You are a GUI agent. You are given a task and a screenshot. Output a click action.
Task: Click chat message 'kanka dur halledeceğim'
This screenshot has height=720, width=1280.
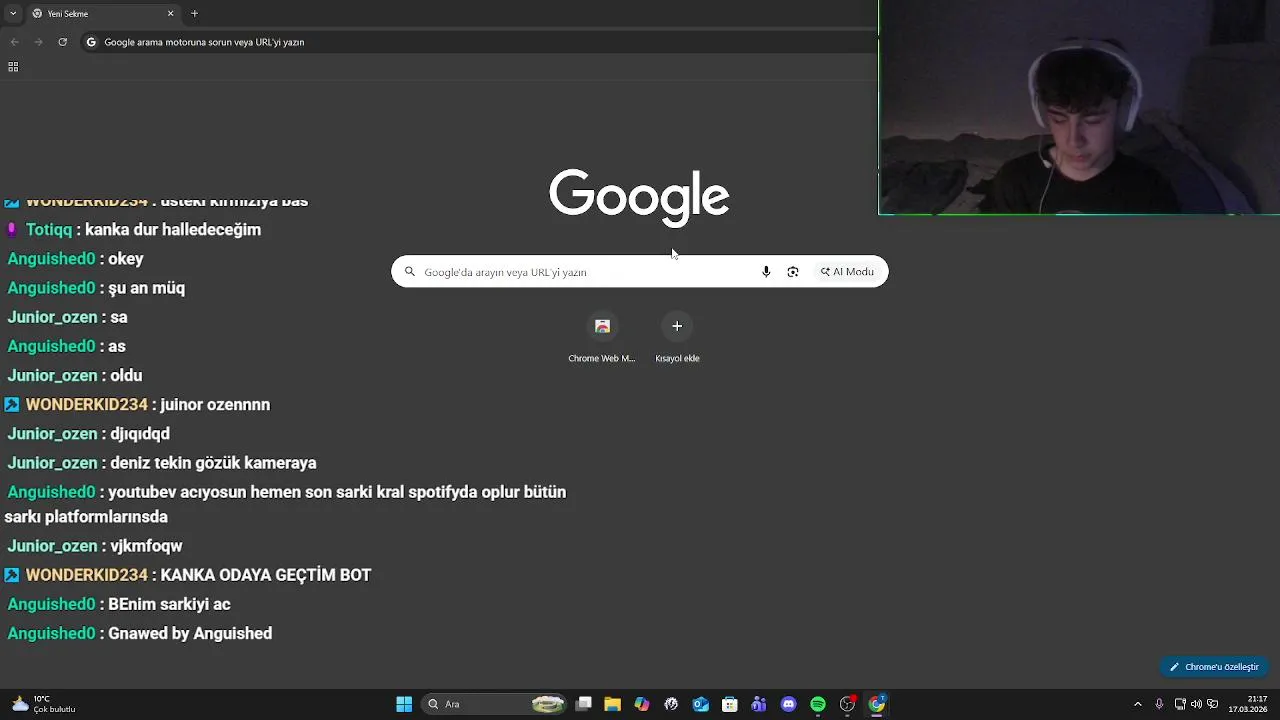173,229
